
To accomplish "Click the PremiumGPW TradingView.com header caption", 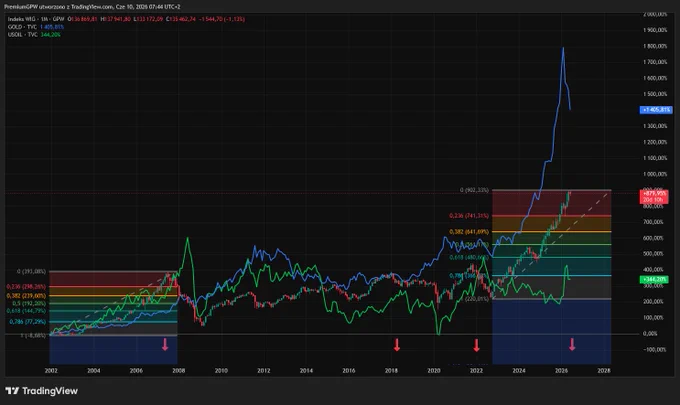I will 92,7.
